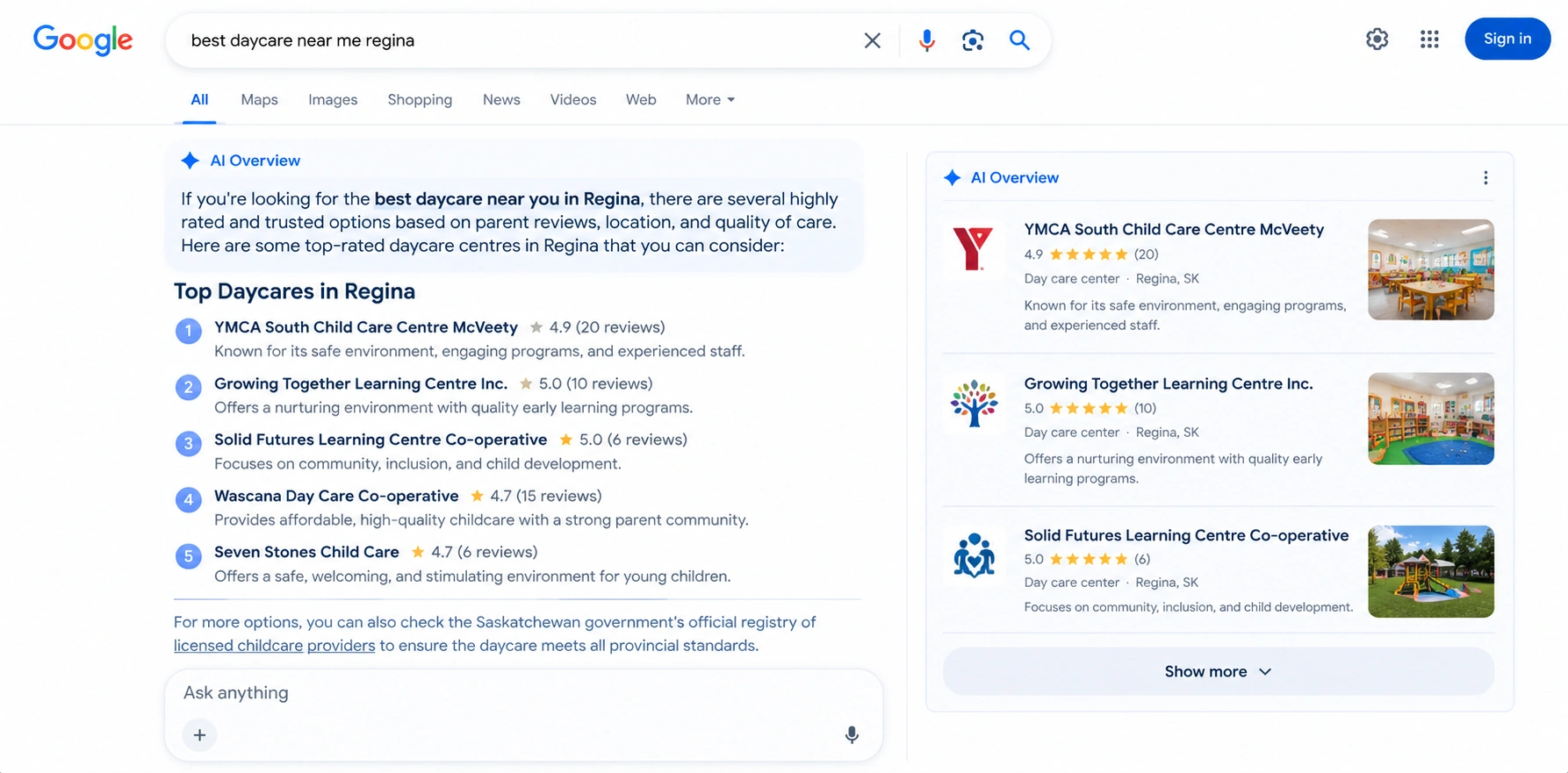Click the AI Overview sparkle icon in right panel
Image resolution: width=1568 pixels, height=773 pixels.
[x=952, y=178]
